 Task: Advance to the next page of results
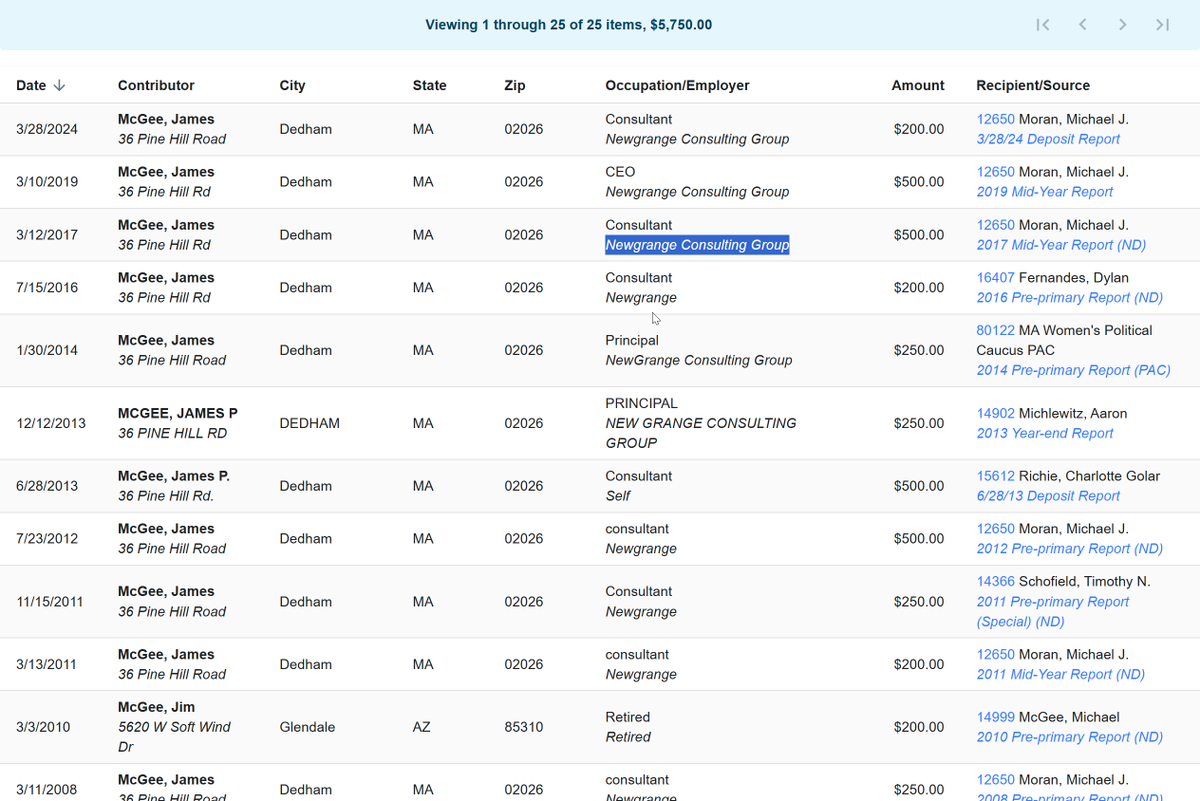(1123, 24)
